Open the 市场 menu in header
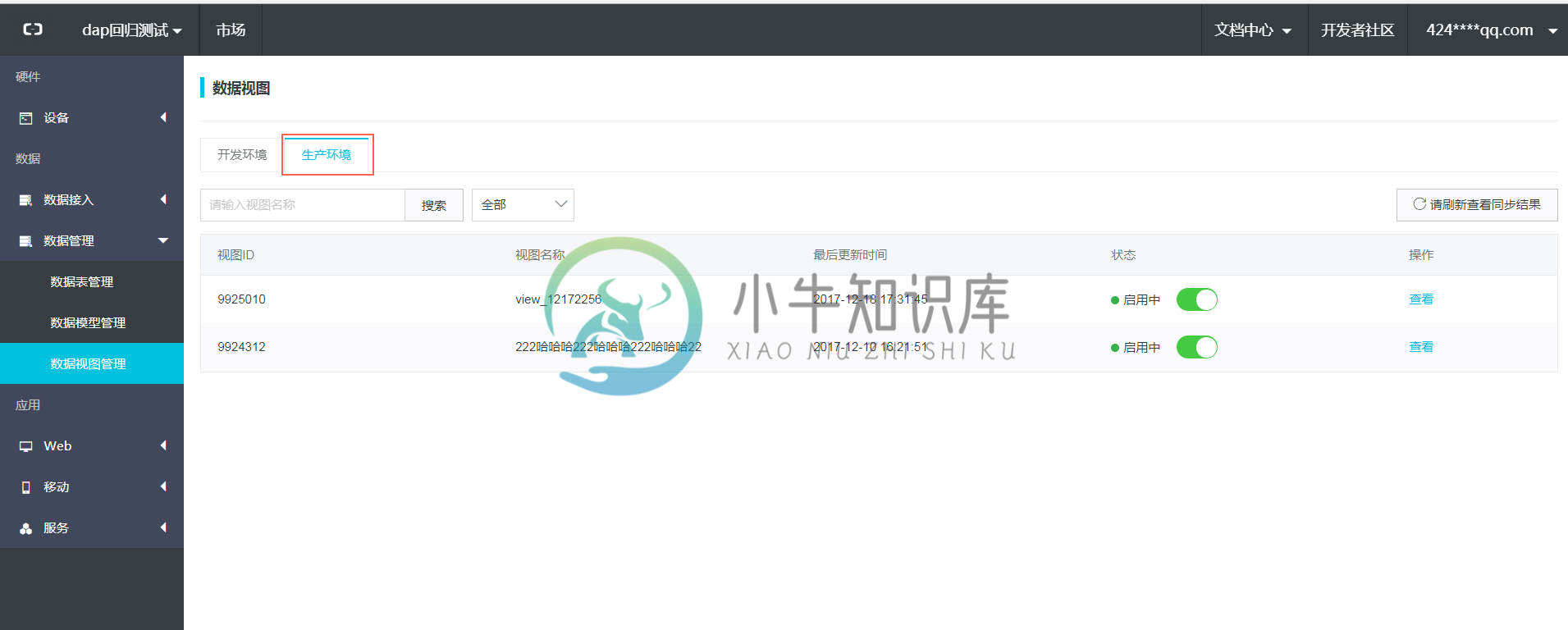This screenshot has height=630, width=1568. (x=231, y=30)
